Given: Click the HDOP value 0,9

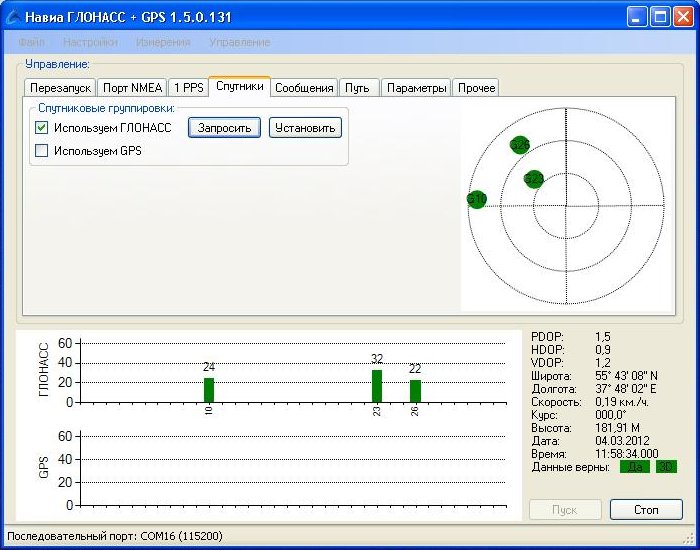Looking at the screenshot, I should click(603, 350).
